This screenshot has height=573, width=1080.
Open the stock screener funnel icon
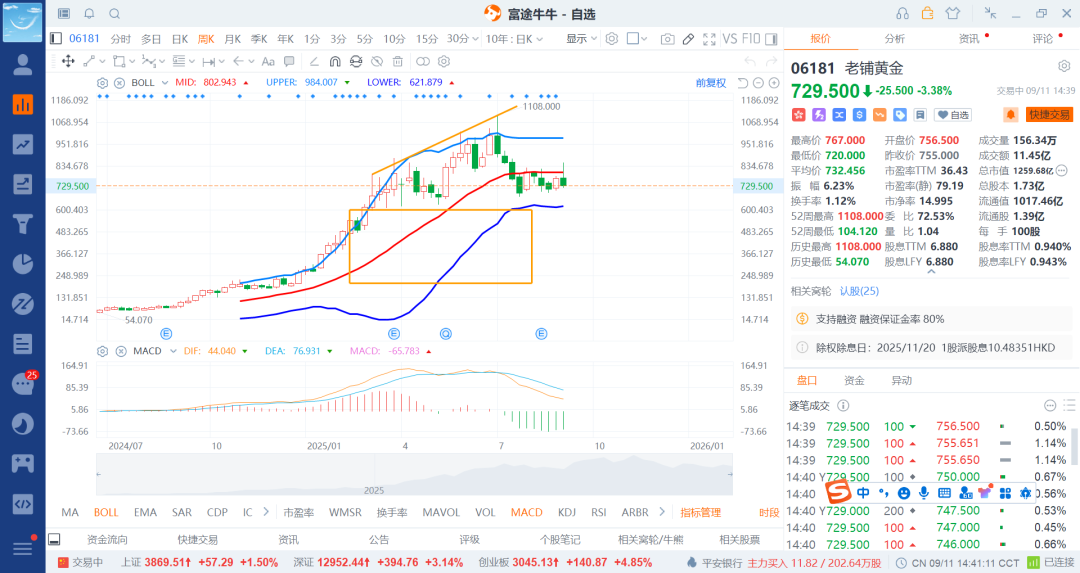pyautogui.click(x=23, y=224)
